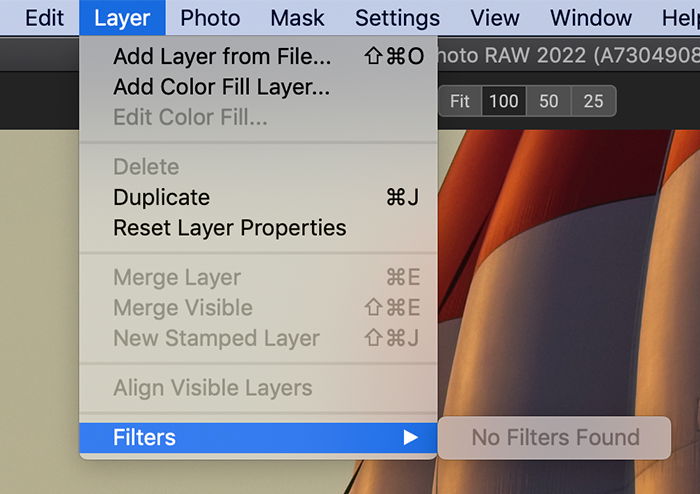This screenshot has height=494, width=700.
Task: Close the open Layer menu
Action: point(122,18)
